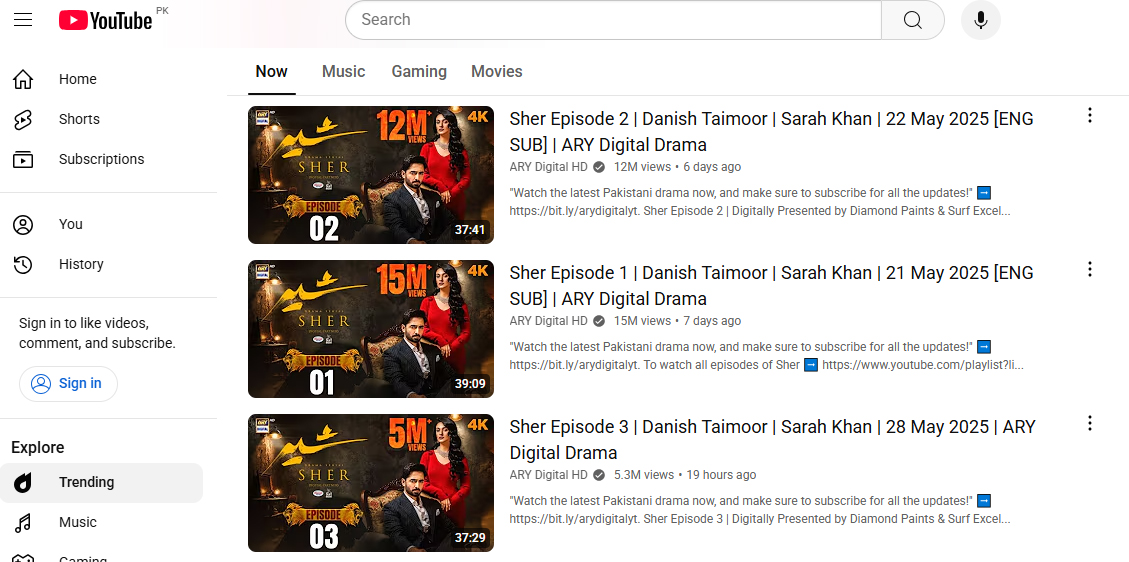Click the Home icon in sidebar
Screen dimensions: 1129x562
click(x=23, y=79)
